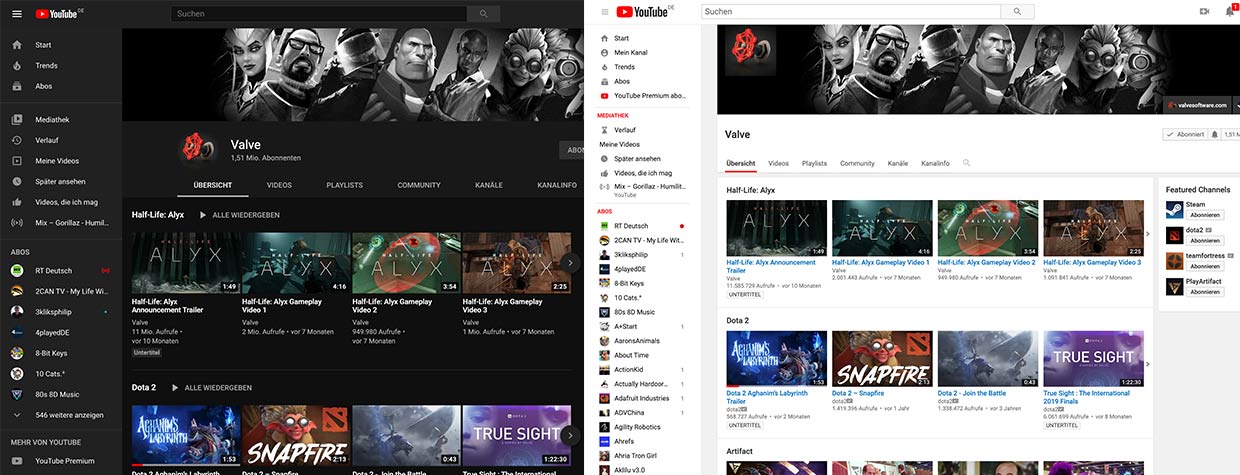
Task: Click the search magnifier button in dark window
Action: click(484, 14)
